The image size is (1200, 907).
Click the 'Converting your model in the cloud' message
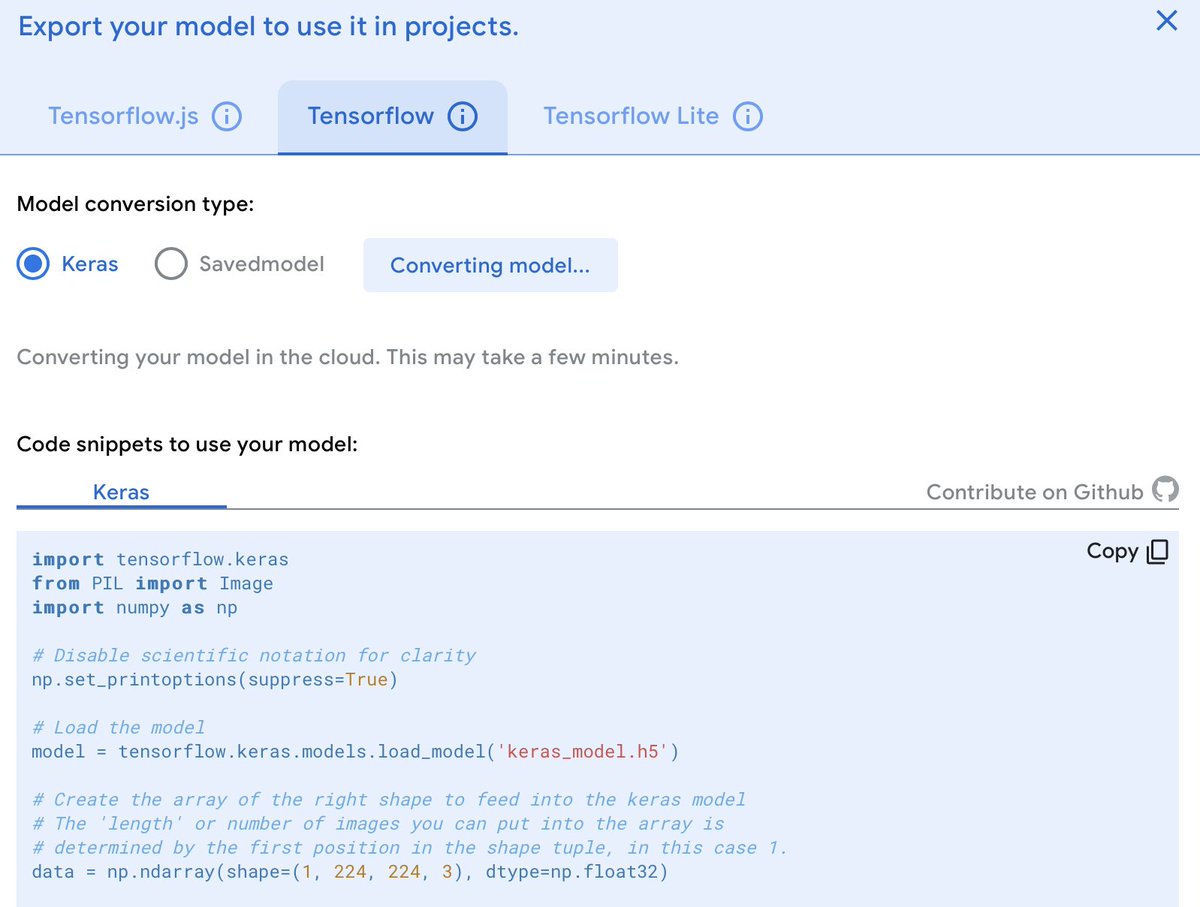(x=348, y=357)
